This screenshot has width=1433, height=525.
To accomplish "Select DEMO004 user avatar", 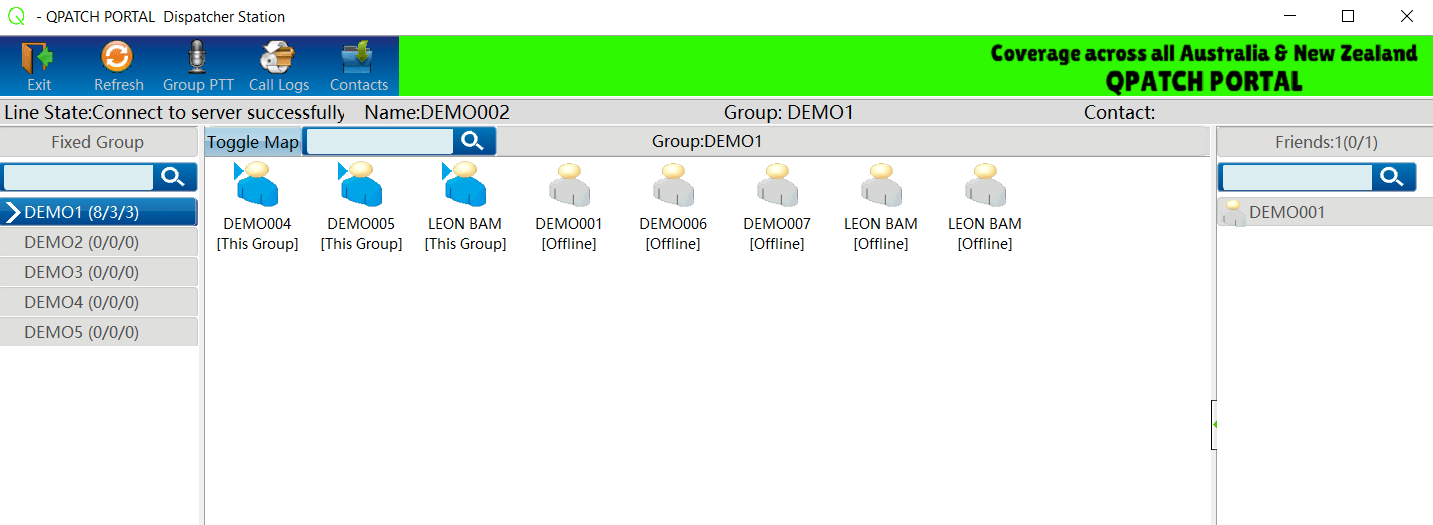I will click(257, 184).
